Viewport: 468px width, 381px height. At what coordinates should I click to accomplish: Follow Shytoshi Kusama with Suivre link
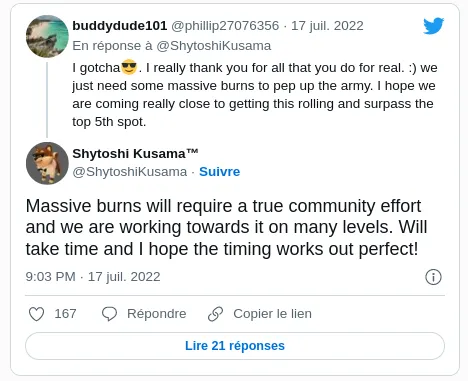tap(220, 172)
